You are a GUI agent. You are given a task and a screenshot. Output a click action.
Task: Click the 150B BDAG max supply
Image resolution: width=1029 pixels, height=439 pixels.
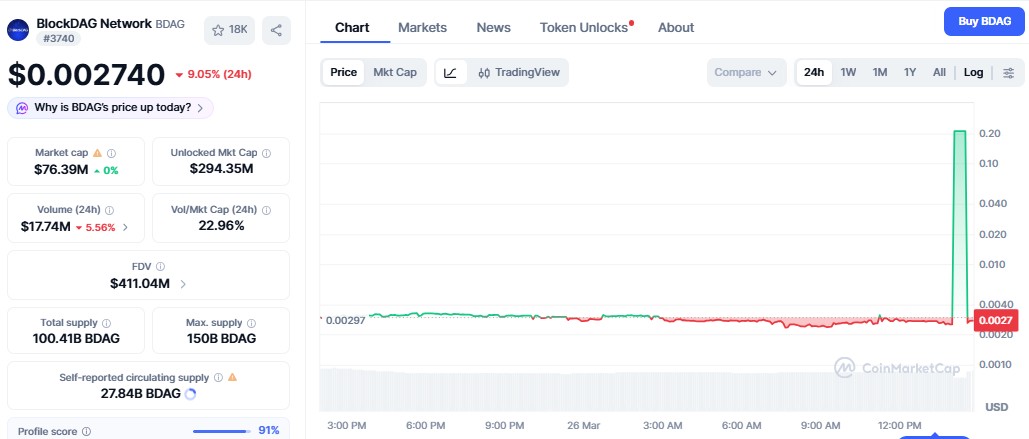[x=221, y=339]
